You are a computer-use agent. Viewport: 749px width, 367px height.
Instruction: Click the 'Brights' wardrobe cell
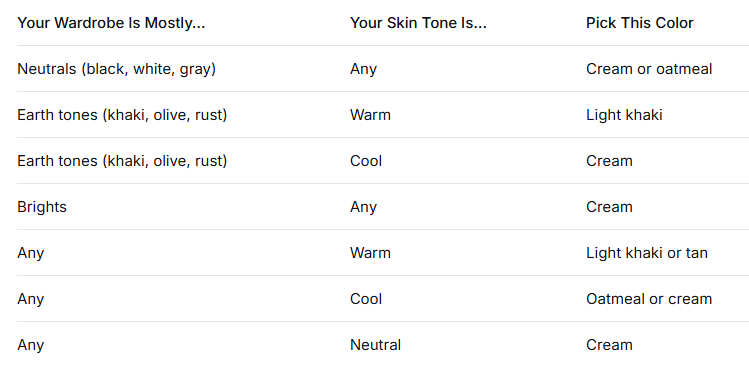point(42,207)
